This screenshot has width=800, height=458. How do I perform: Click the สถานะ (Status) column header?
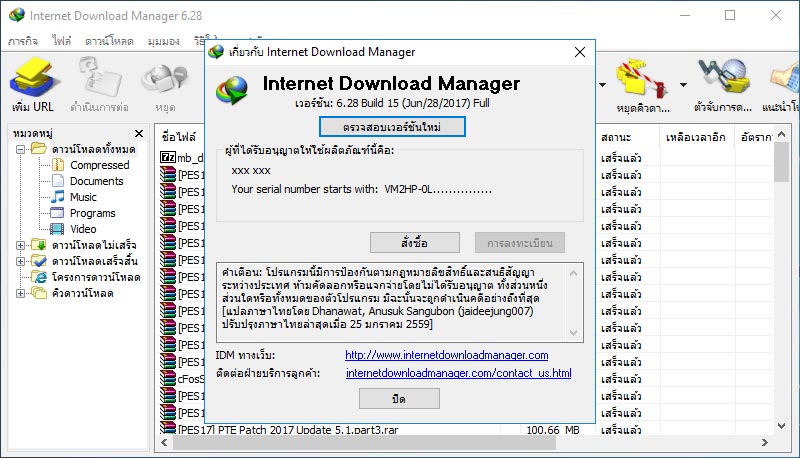[616, 137]
